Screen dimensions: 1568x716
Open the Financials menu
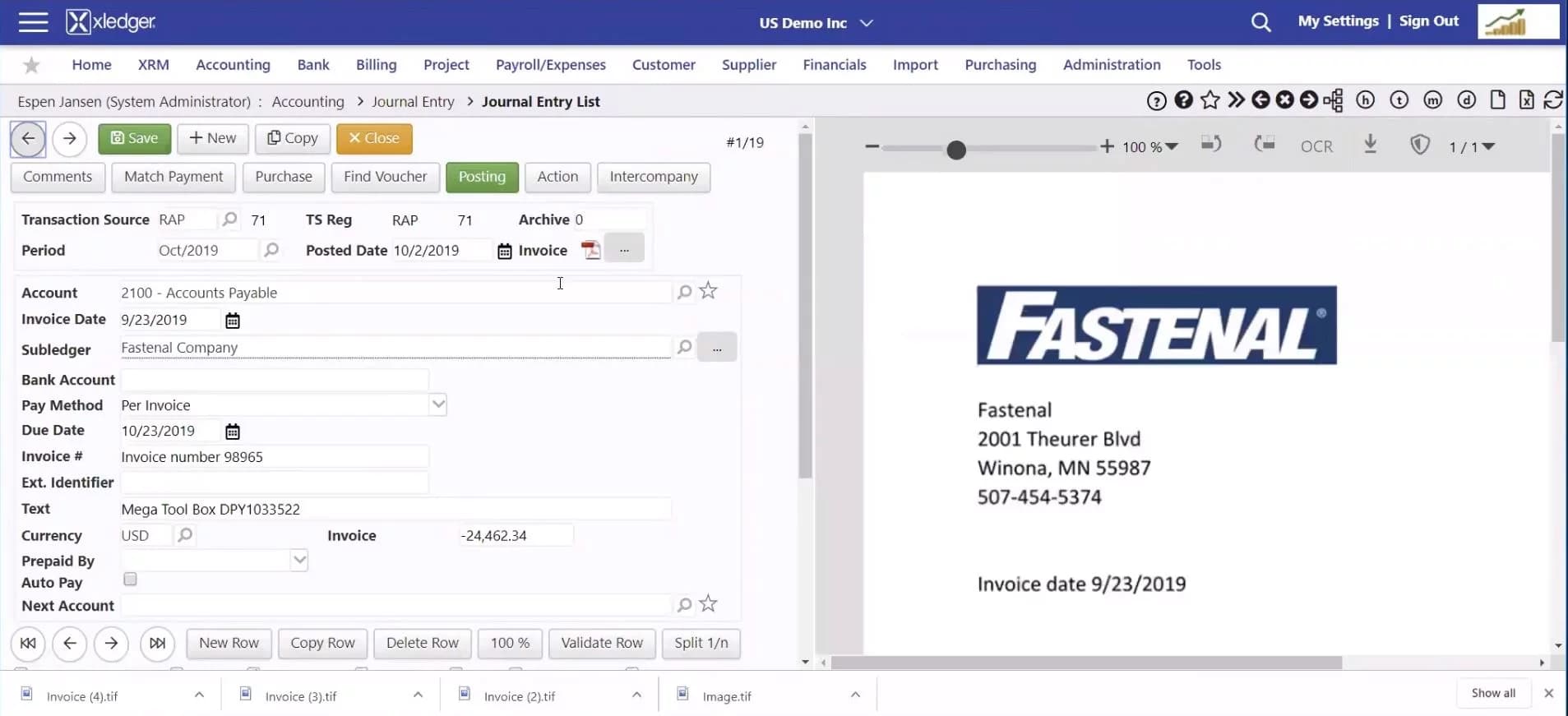pyautogui.click(x=835, y=65)
